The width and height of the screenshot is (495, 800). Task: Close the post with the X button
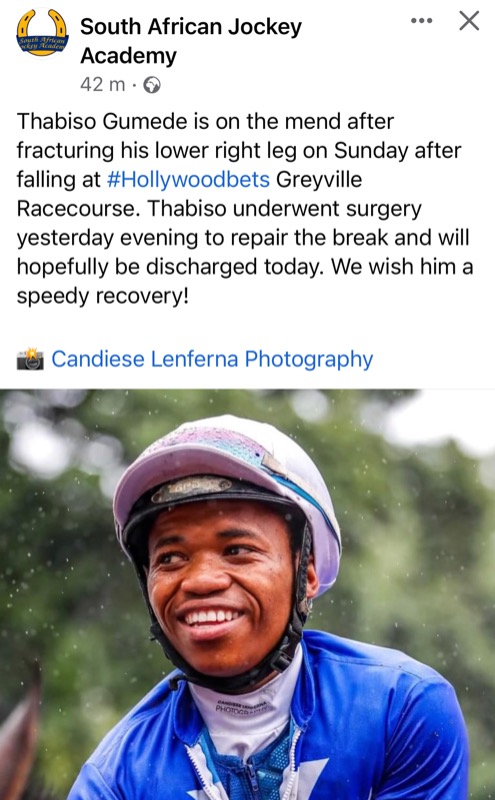pos(469,21)
